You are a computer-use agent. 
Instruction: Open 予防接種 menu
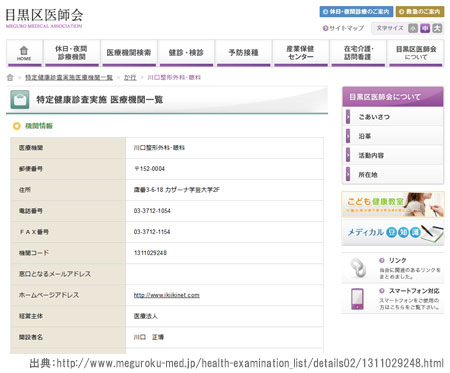[243, 53]
